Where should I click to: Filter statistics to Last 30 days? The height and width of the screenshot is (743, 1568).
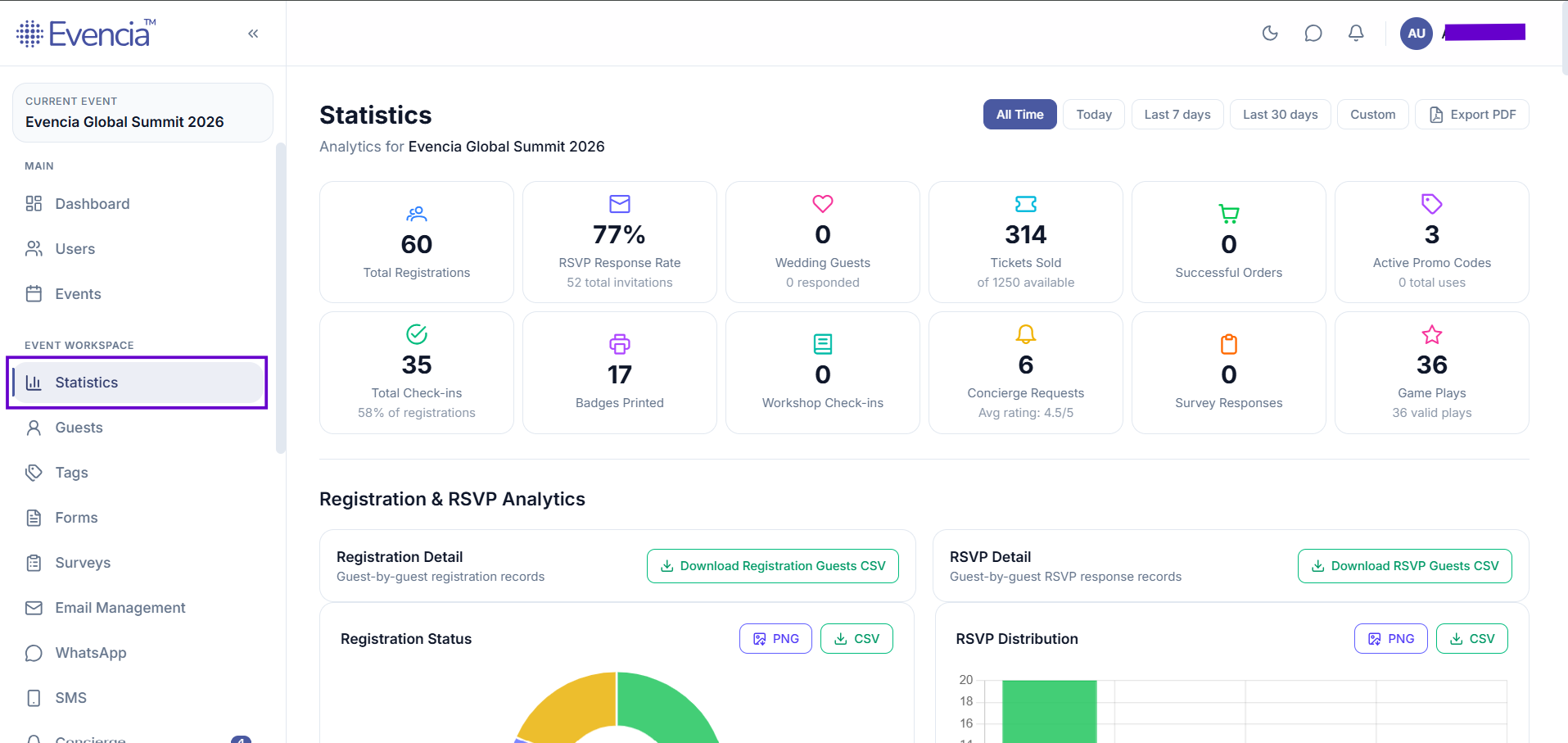pos(1281,115)
